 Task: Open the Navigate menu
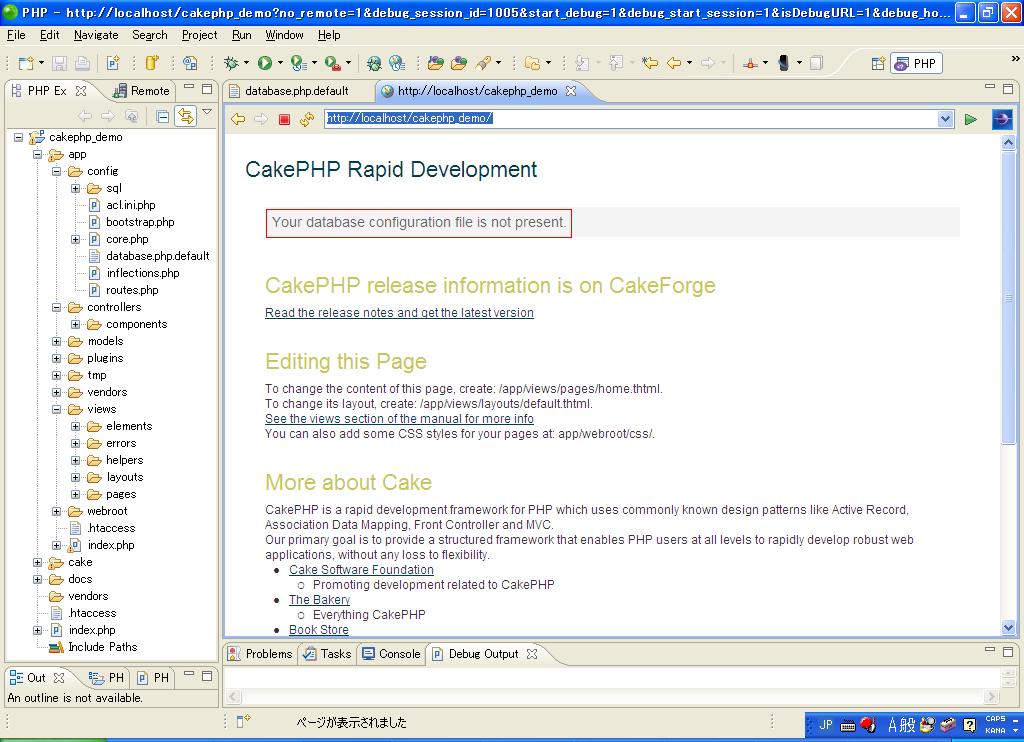coord(96,35)
